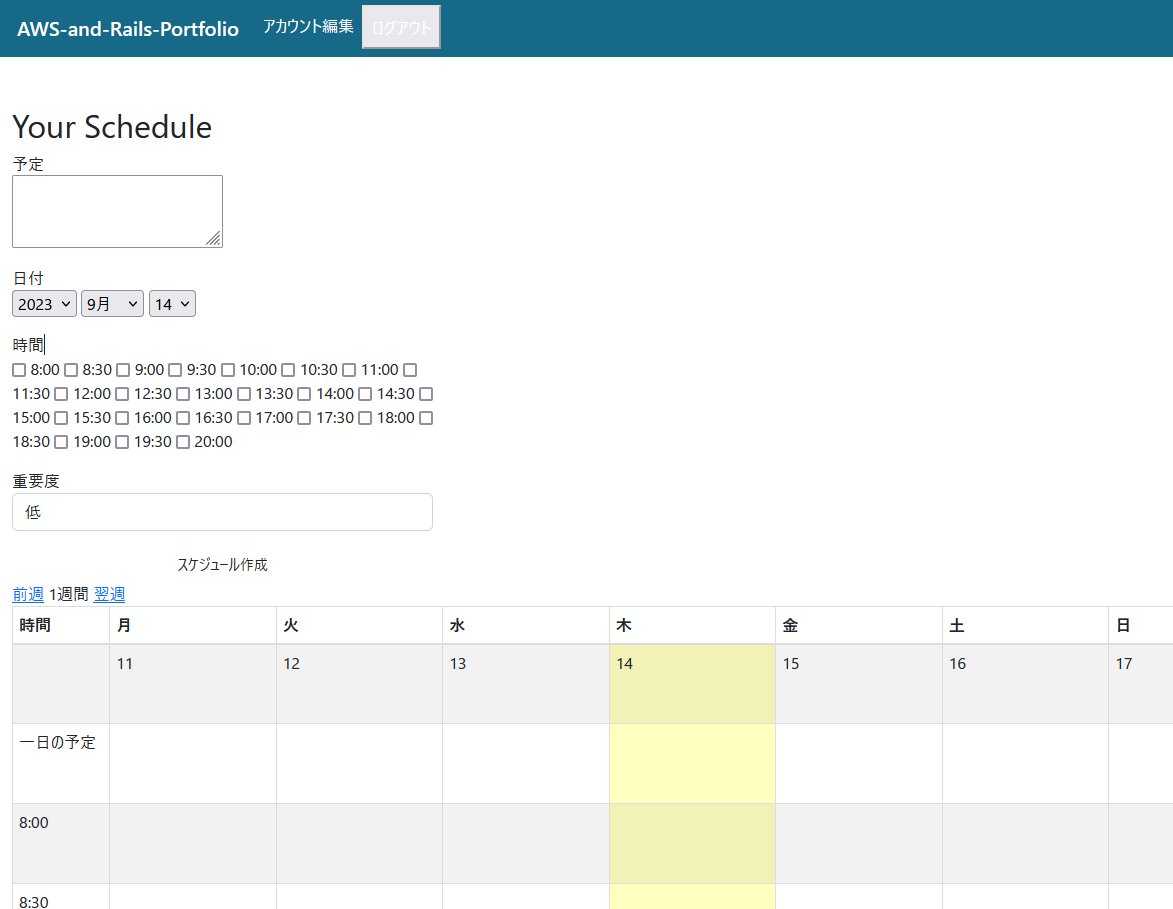
Task: Click the AWS-and-Rails-Portfolio brand link
Action: pyautogui.click(x=127, y=29)
